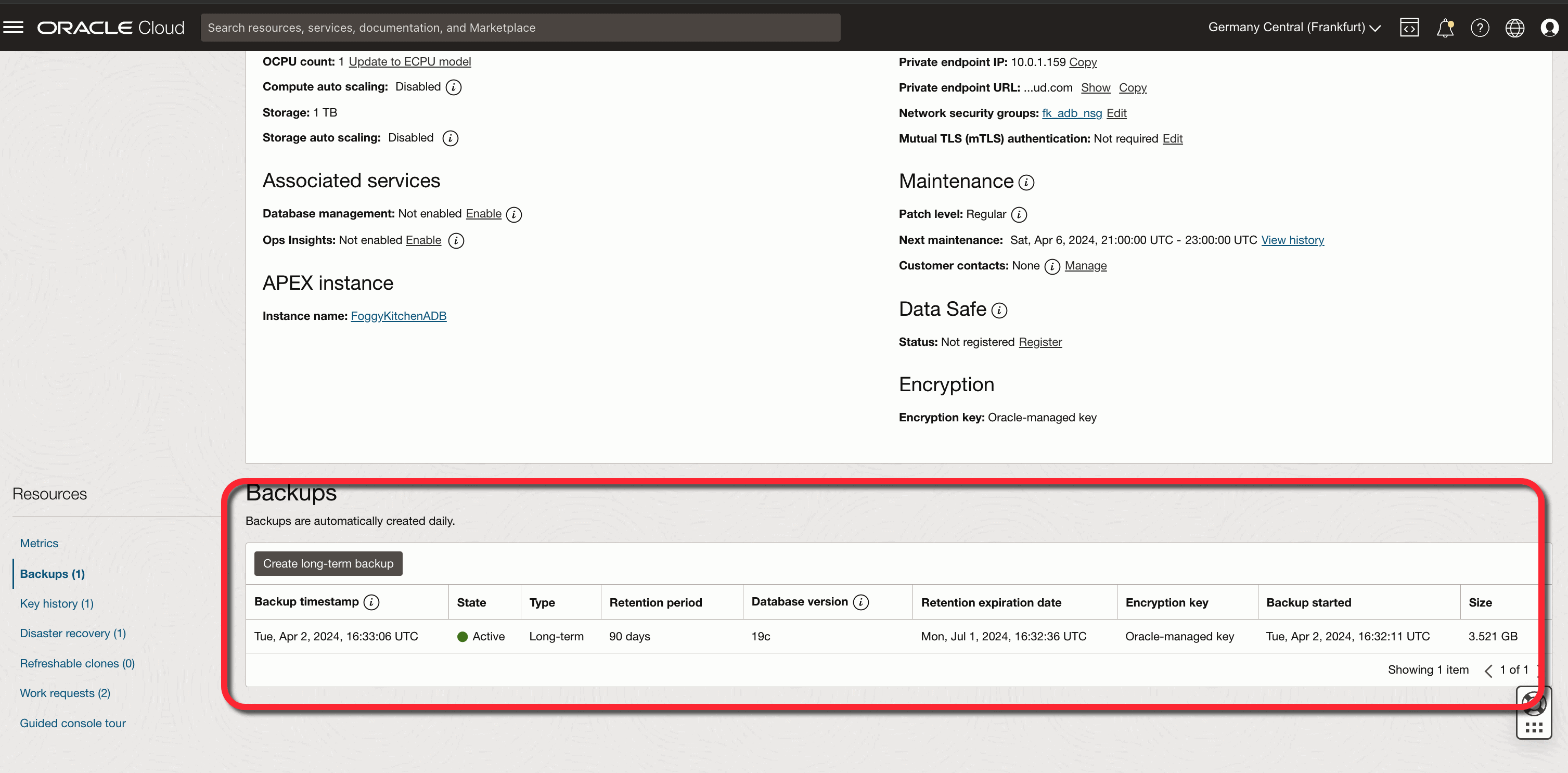Open the hamburger navigation menu
Screen dimensions: 1568x773
(14, 28)
